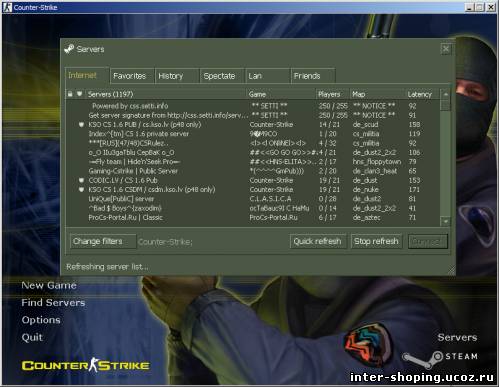Close the Servers dialog

[446, 49]
